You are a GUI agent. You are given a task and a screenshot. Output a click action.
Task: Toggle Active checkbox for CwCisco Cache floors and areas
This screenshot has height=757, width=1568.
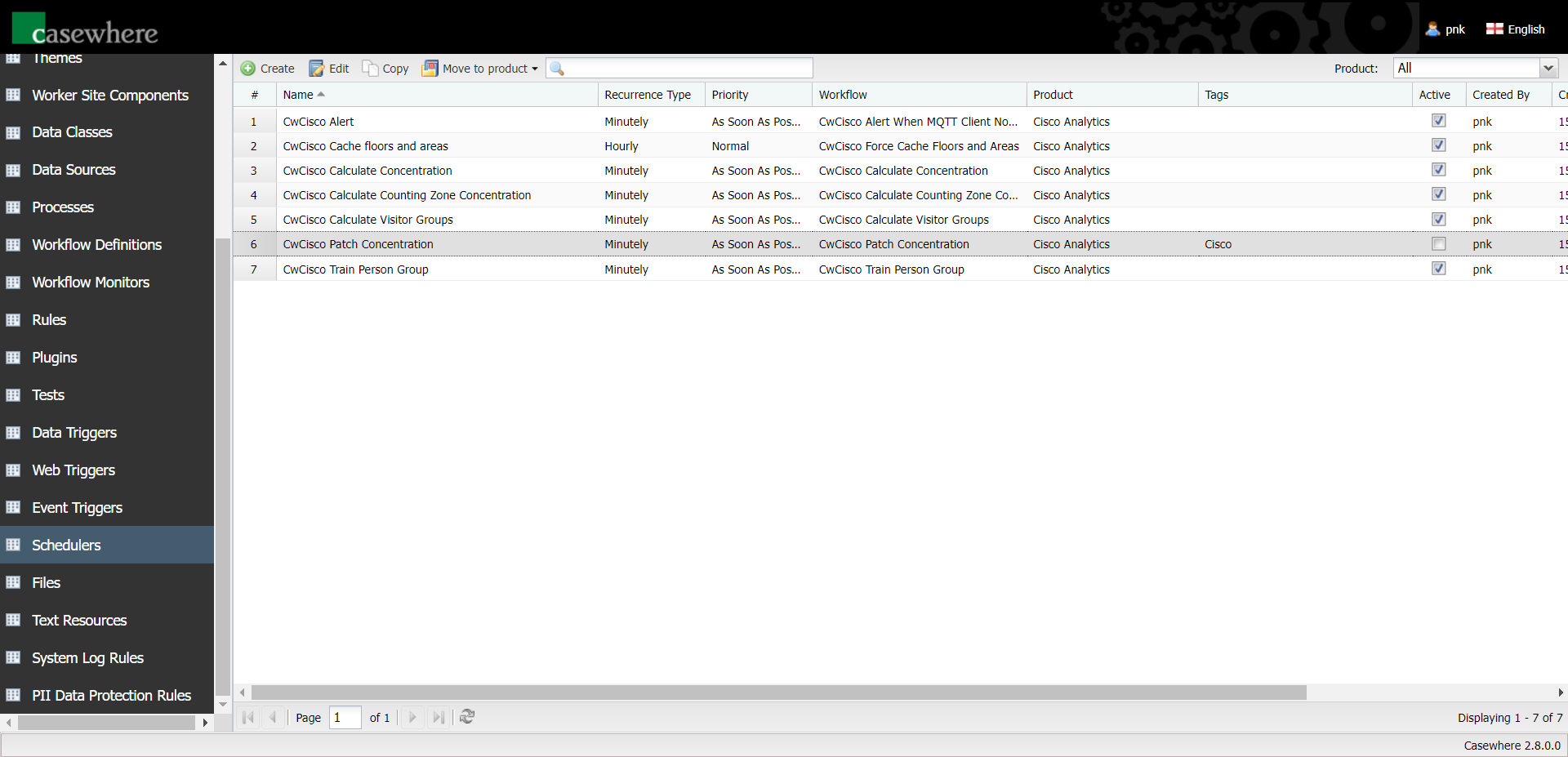coord(1439,145)
